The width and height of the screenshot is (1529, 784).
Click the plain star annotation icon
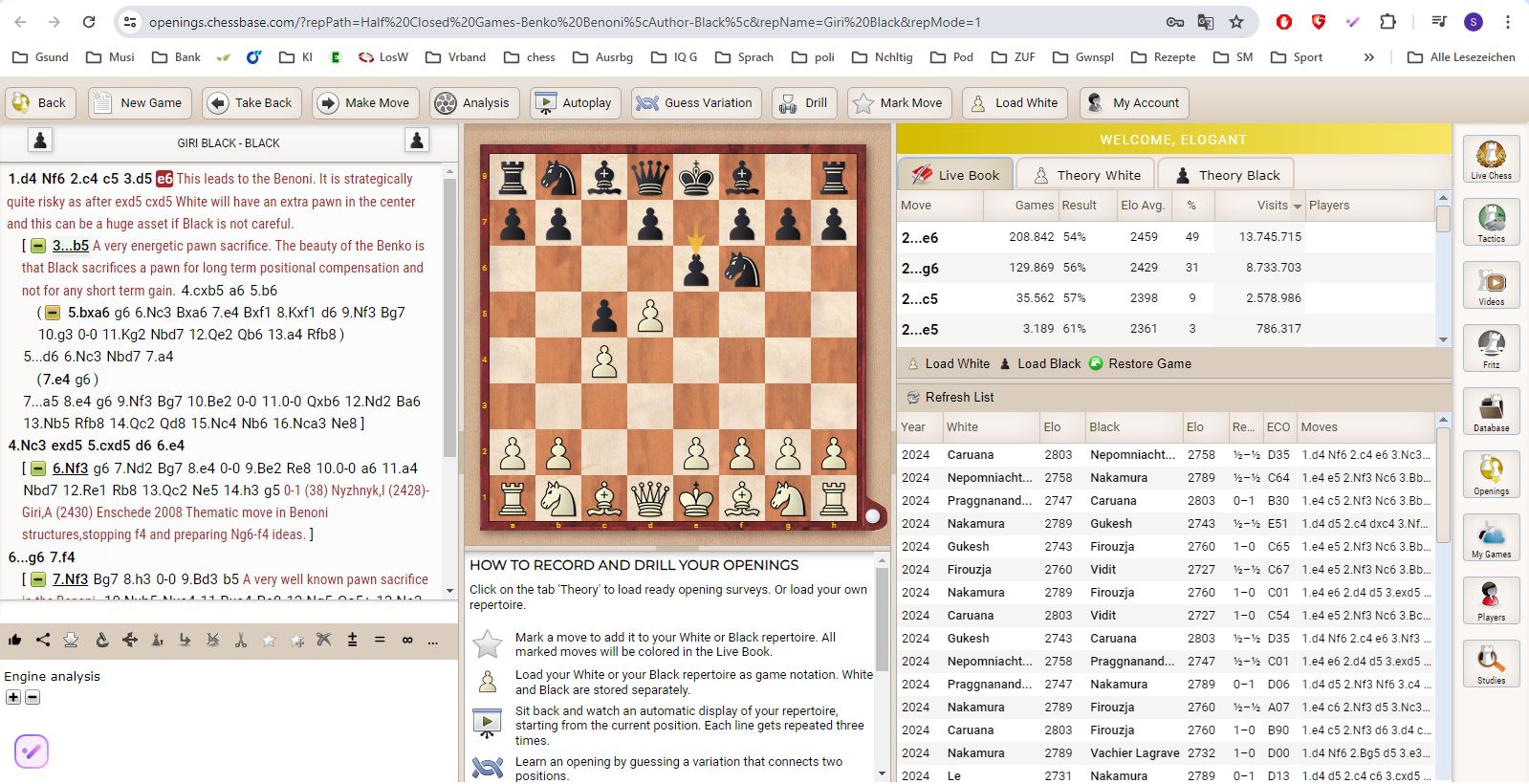269,640
